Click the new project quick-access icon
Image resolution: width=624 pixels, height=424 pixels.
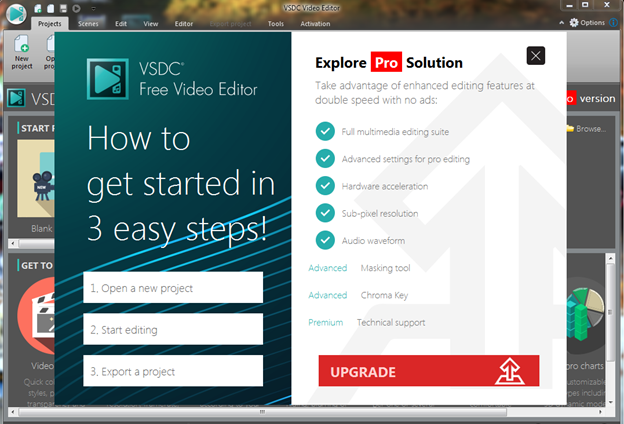point(38,8)
